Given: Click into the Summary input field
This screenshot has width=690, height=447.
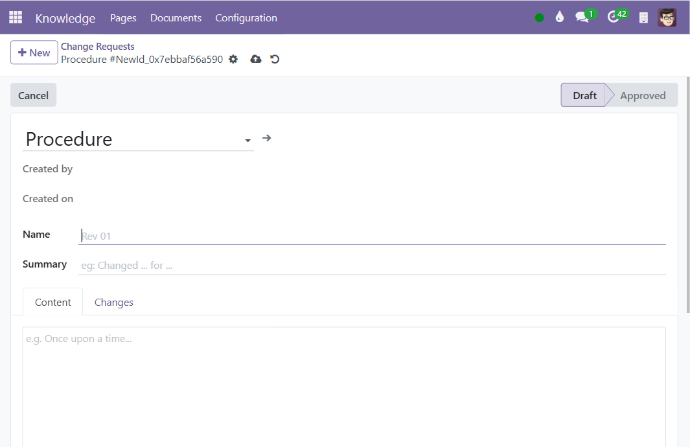Looking at the screenshot, I should (x=371, y=266).
